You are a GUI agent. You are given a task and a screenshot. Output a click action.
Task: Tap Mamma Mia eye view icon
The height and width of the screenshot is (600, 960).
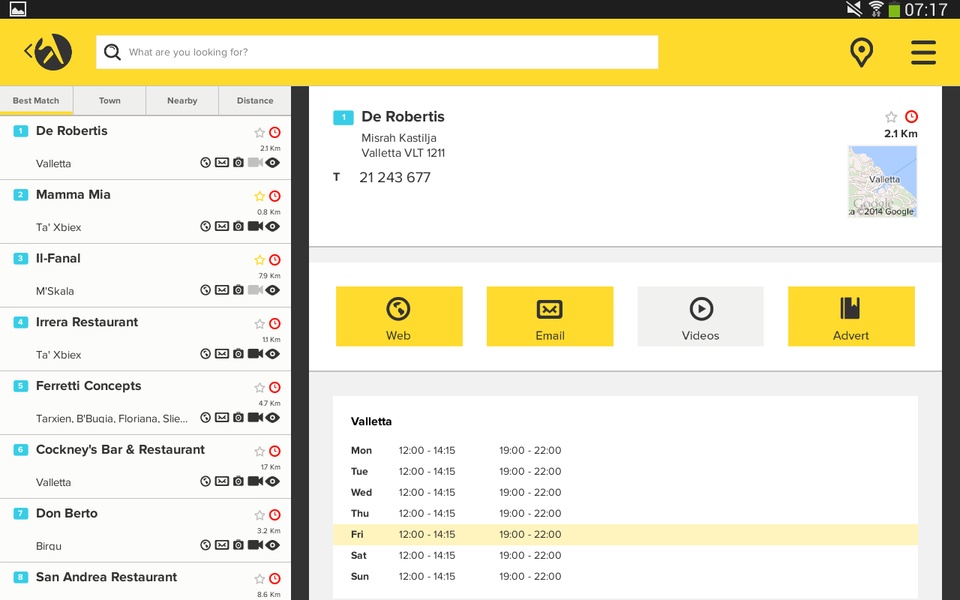(x=272, y=226)
